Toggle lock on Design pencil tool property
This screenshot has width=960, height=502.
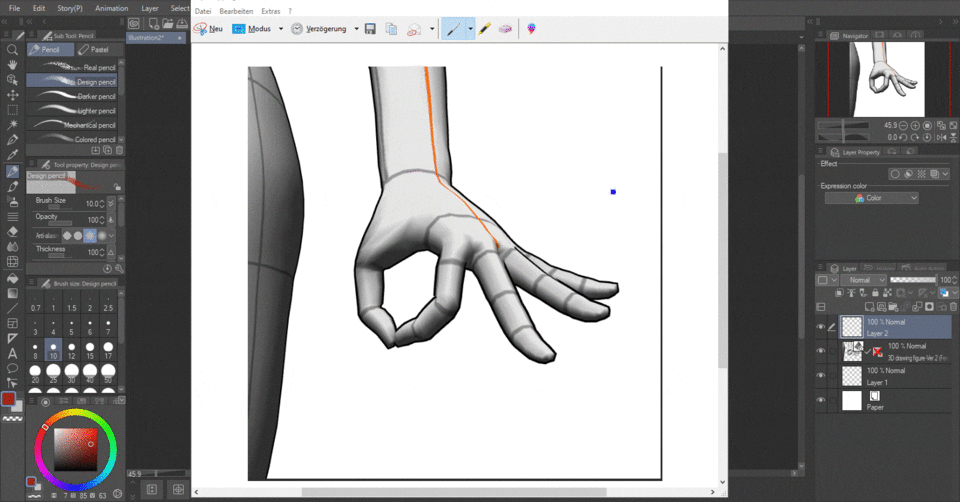tap(117, 187)
